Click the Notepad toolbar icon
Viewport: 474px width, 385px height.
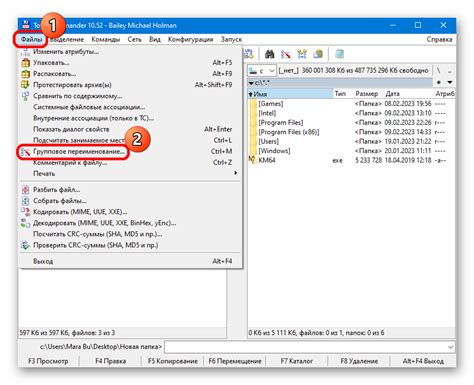[340, 54]
